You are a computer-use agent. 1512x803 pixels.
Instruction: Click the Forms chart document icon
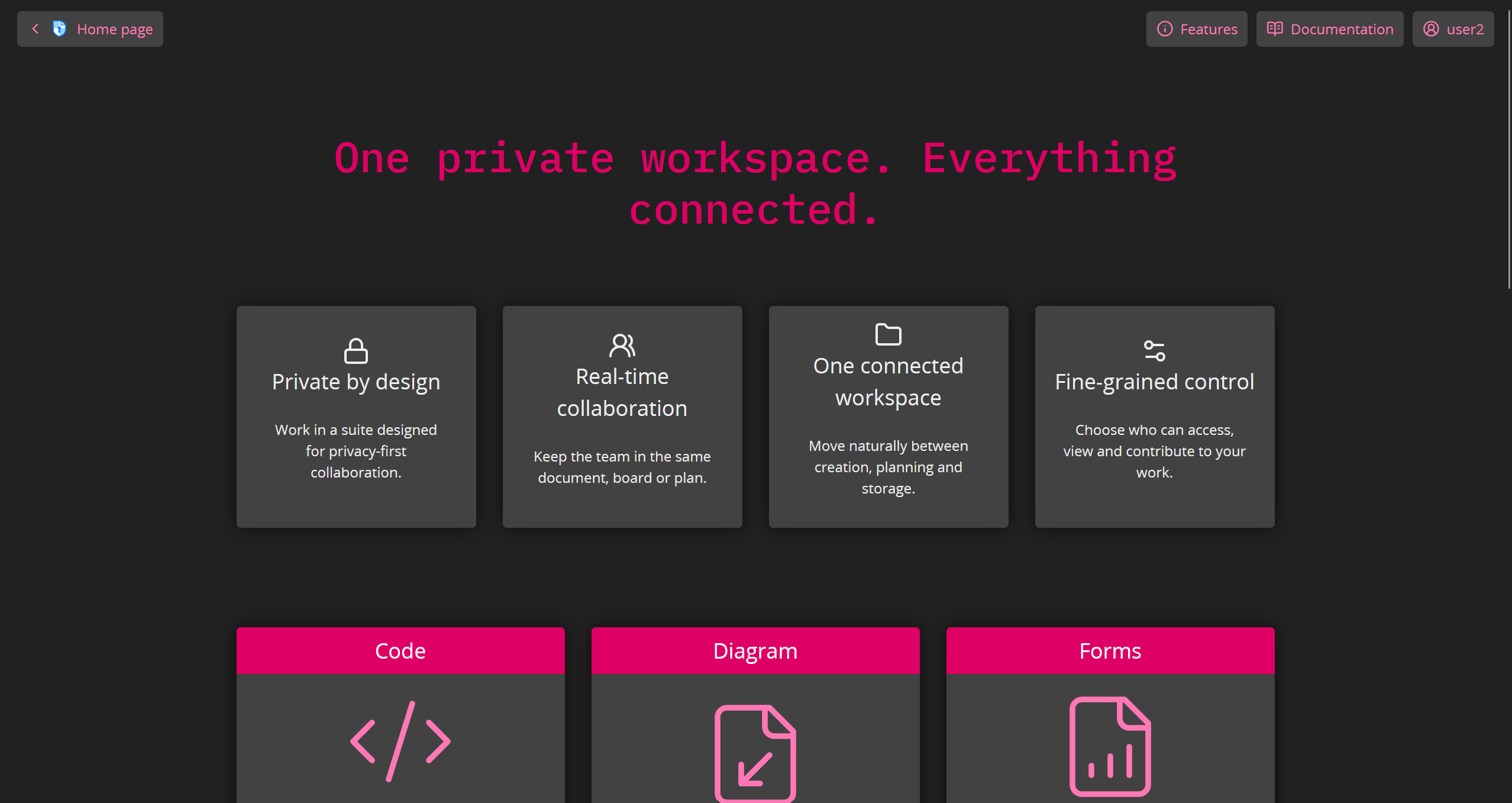click(x=1110, y=747)
